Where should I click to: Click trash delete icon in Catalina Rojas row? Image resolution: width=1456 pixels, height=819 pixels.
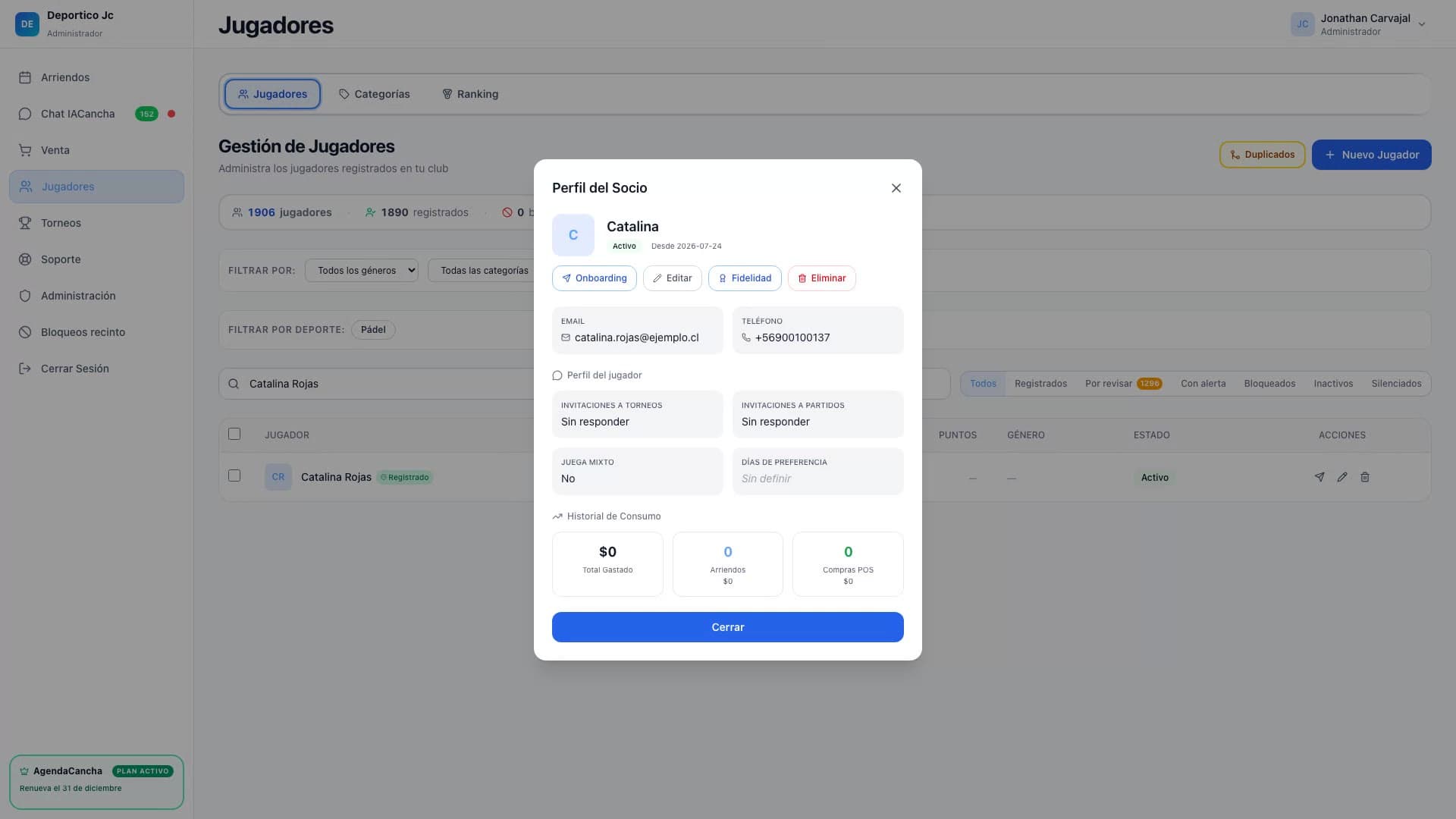1365,477
